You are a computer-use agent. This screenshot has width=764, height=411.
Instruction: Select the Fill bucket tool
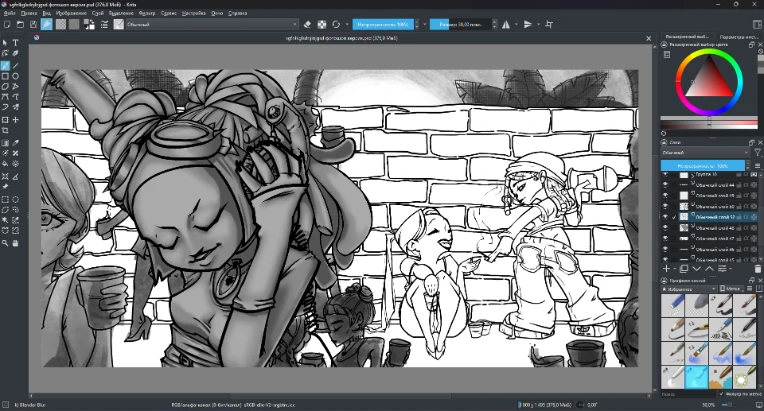(5, 164)
